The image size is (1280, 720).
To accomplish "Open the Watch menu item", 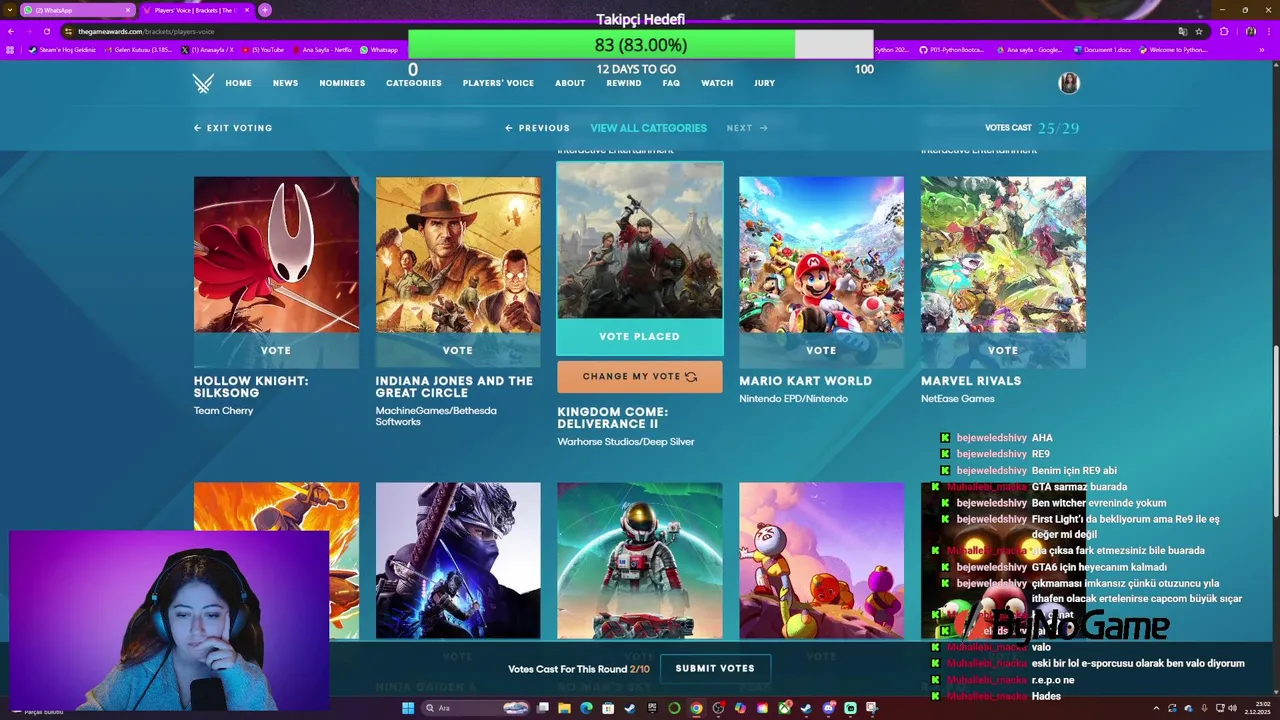I will click(717, 83).
